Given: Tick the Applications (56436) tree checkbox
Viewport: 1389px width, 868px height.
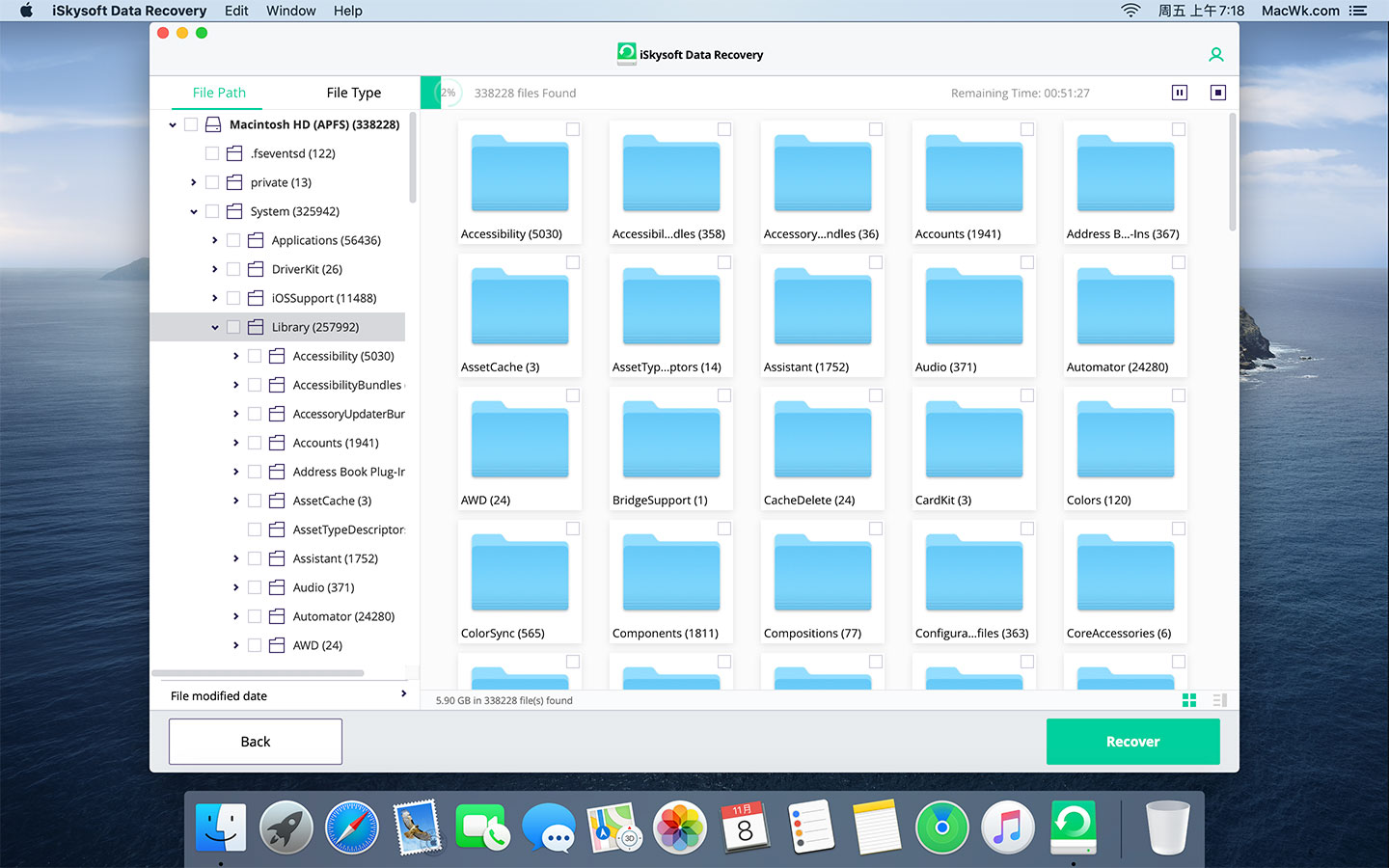Looking at the screenshot, I should (x=233, y=240).
